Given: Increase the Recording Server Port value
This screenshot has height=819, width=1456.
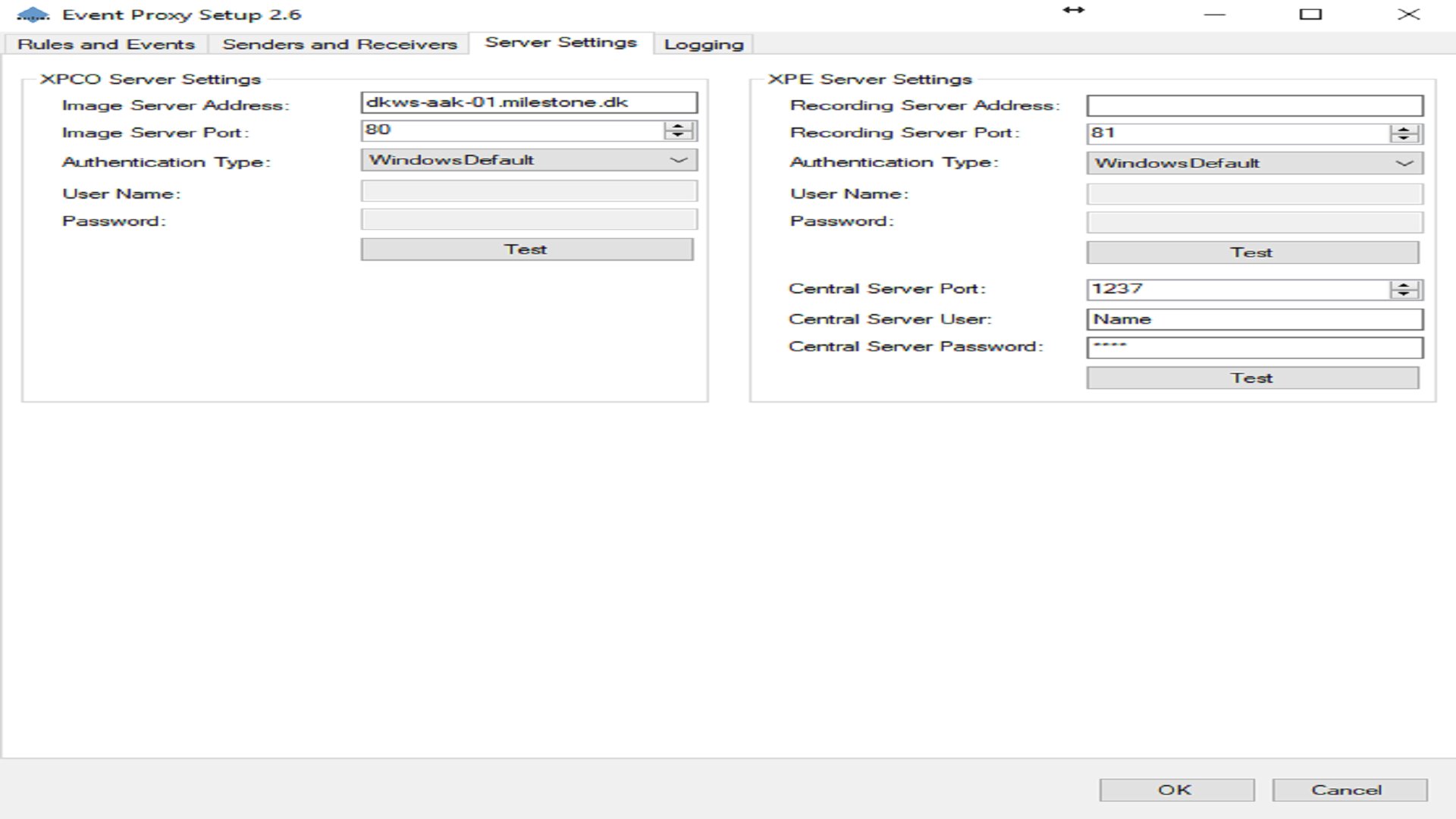Looking at the screenshot, I should [1404, 129].
